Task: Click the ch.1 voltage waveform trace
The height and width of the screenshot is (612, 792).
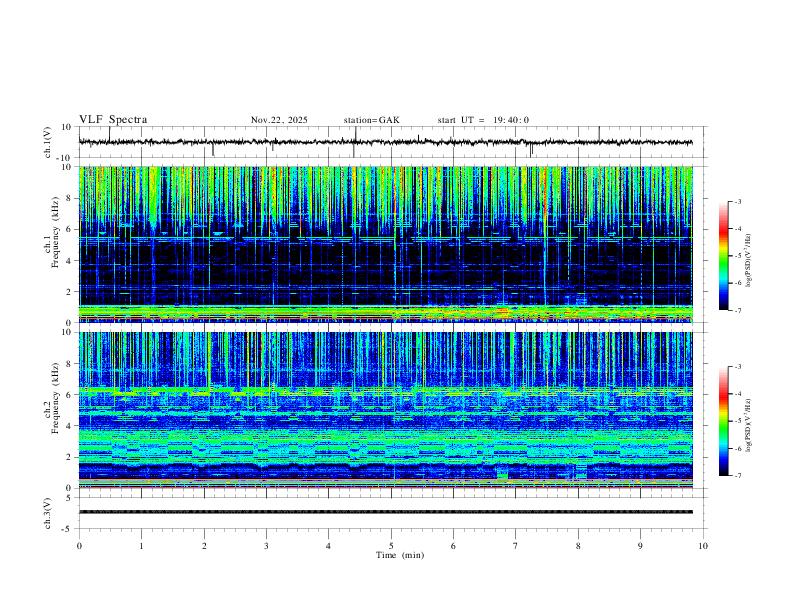Action: pyautogui.click(x=385, y=142)
